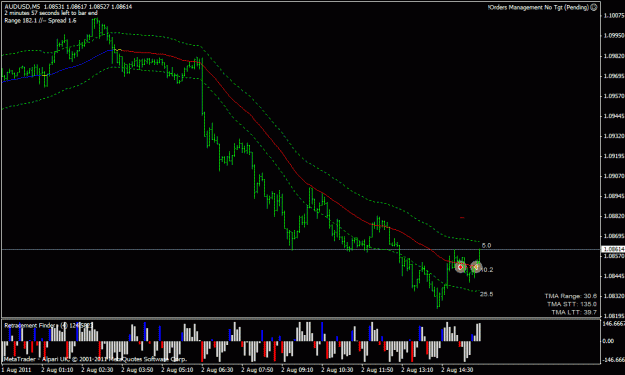This screenshot has height=375, width=625.
Task: Click the 1.09070 price axis label
Action: [x=614, y=176]
